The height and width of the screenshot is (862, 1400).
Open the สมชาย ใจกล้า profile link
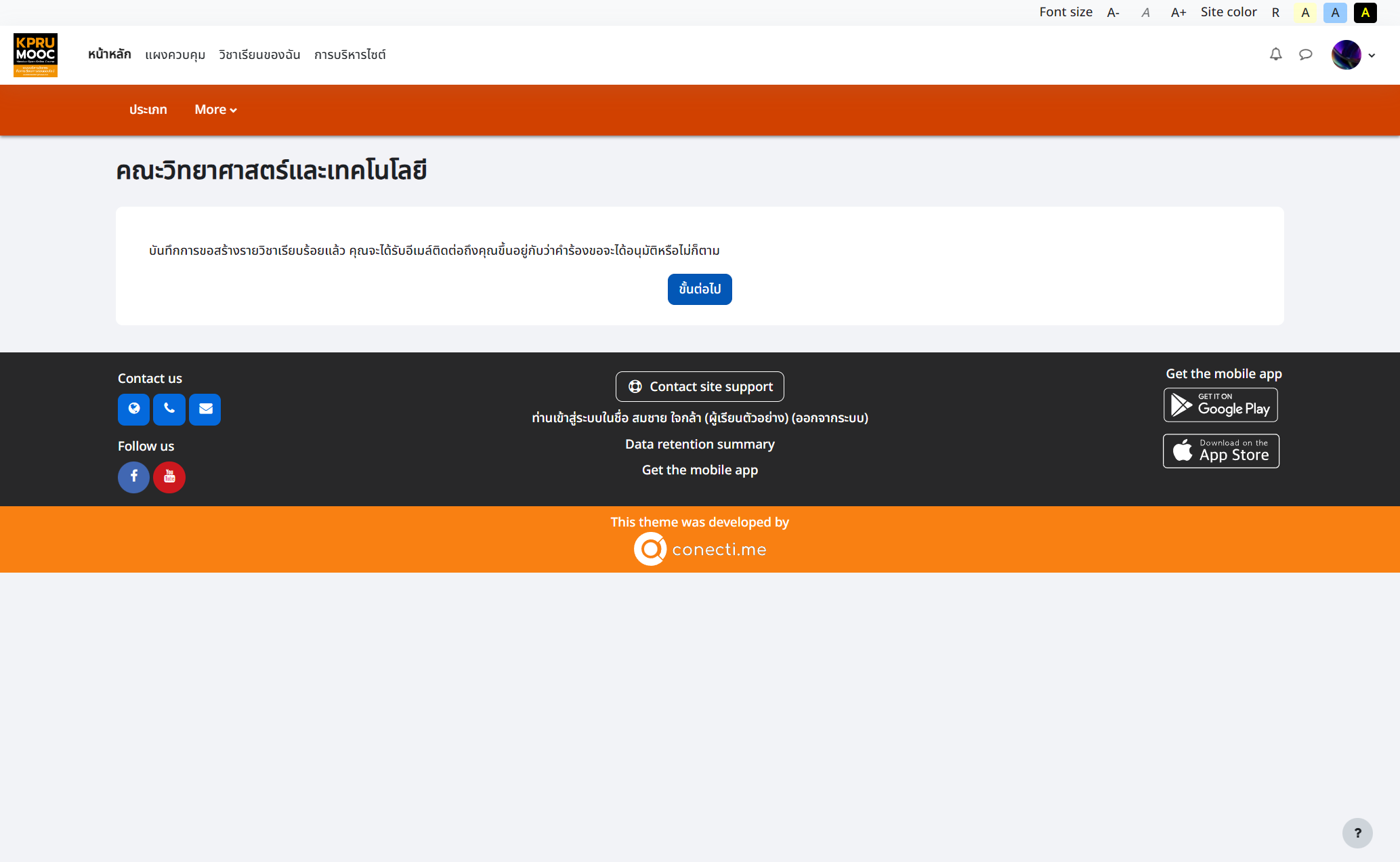click(x=710, y=418)
